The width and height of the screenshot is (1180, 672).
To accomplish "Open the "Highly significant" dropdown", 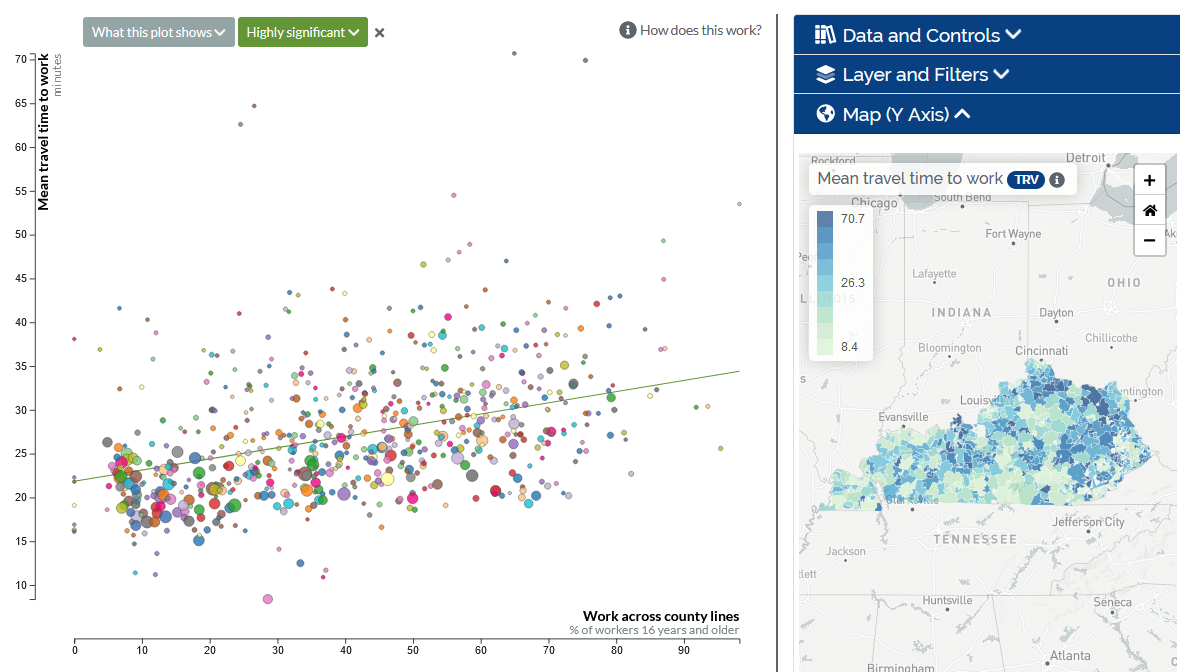I will tap(302, 32).
